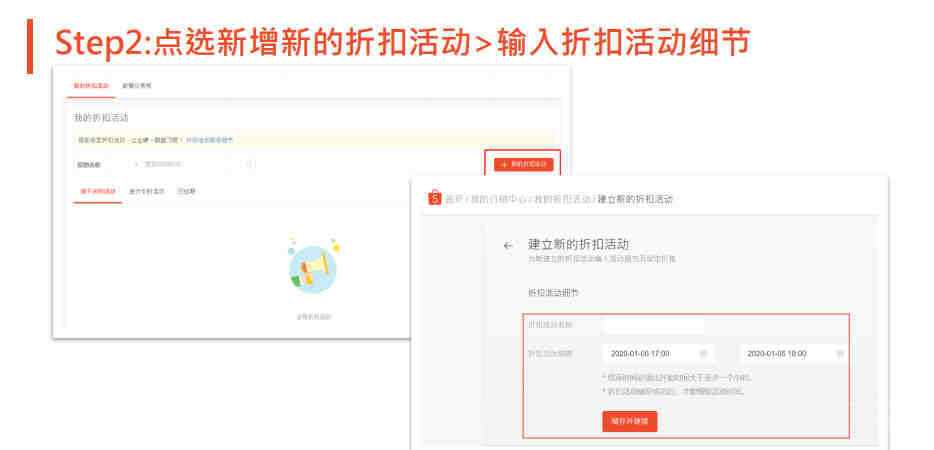Open the calendar icon of the 17:00 start date
934x450 pixels.
(703, 354)
